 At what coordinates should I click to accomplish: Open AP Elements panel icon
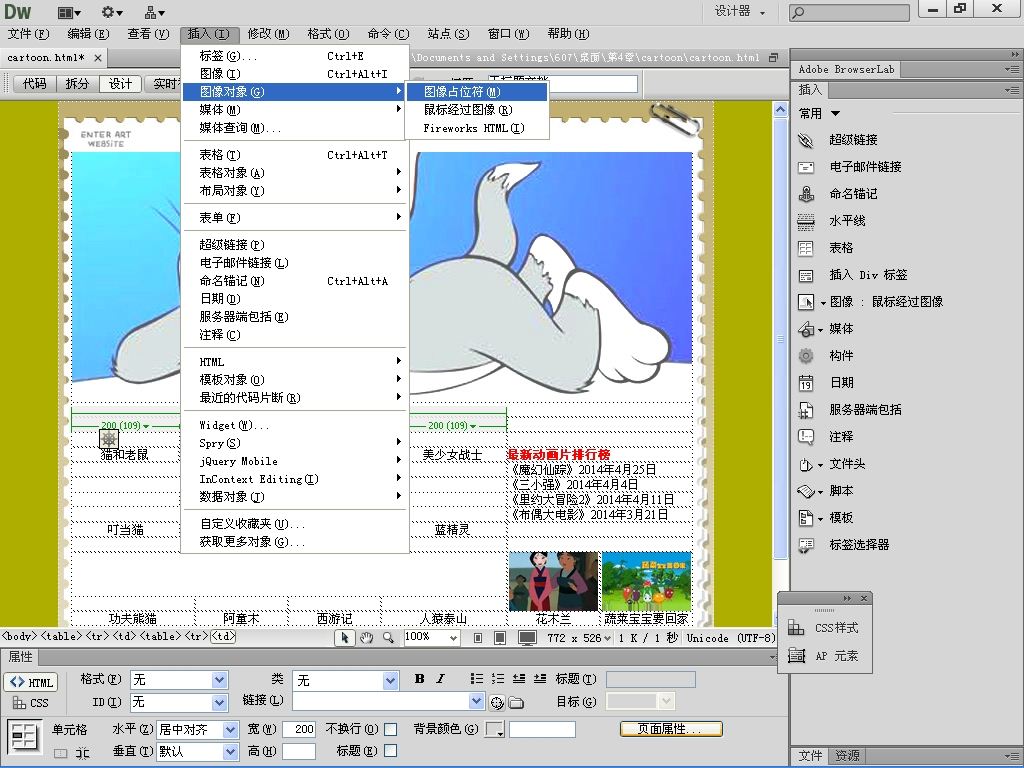(x=796, y=656)
